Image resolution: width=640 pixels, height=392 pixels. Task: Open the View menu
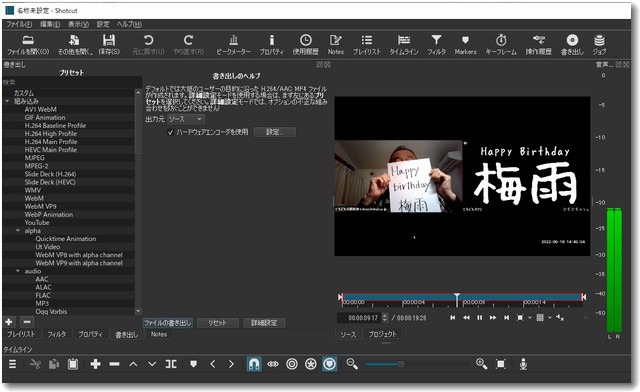(x=78, y=24)
